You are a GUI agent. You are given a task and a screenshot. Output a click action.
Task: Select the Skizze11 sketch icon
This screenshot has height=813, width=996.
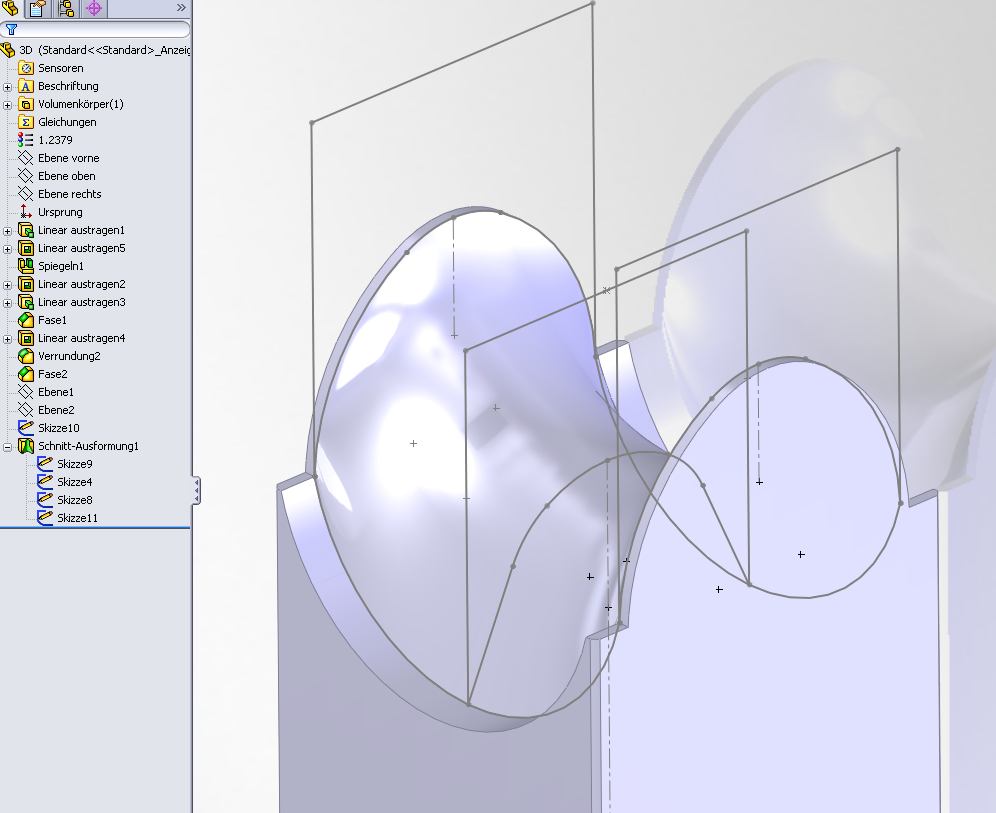44,518
